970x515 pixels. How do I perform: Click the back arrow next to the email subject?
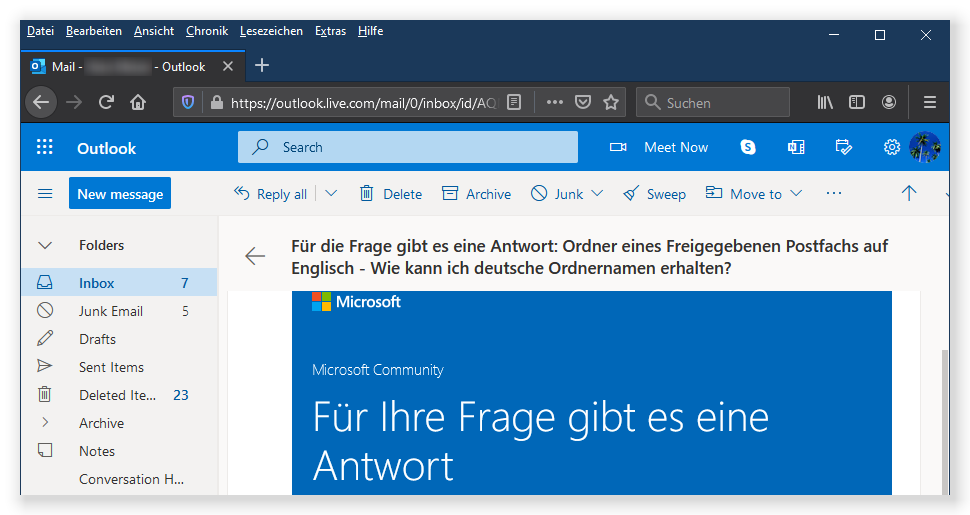pyautogui.click(x=255, y=256)
